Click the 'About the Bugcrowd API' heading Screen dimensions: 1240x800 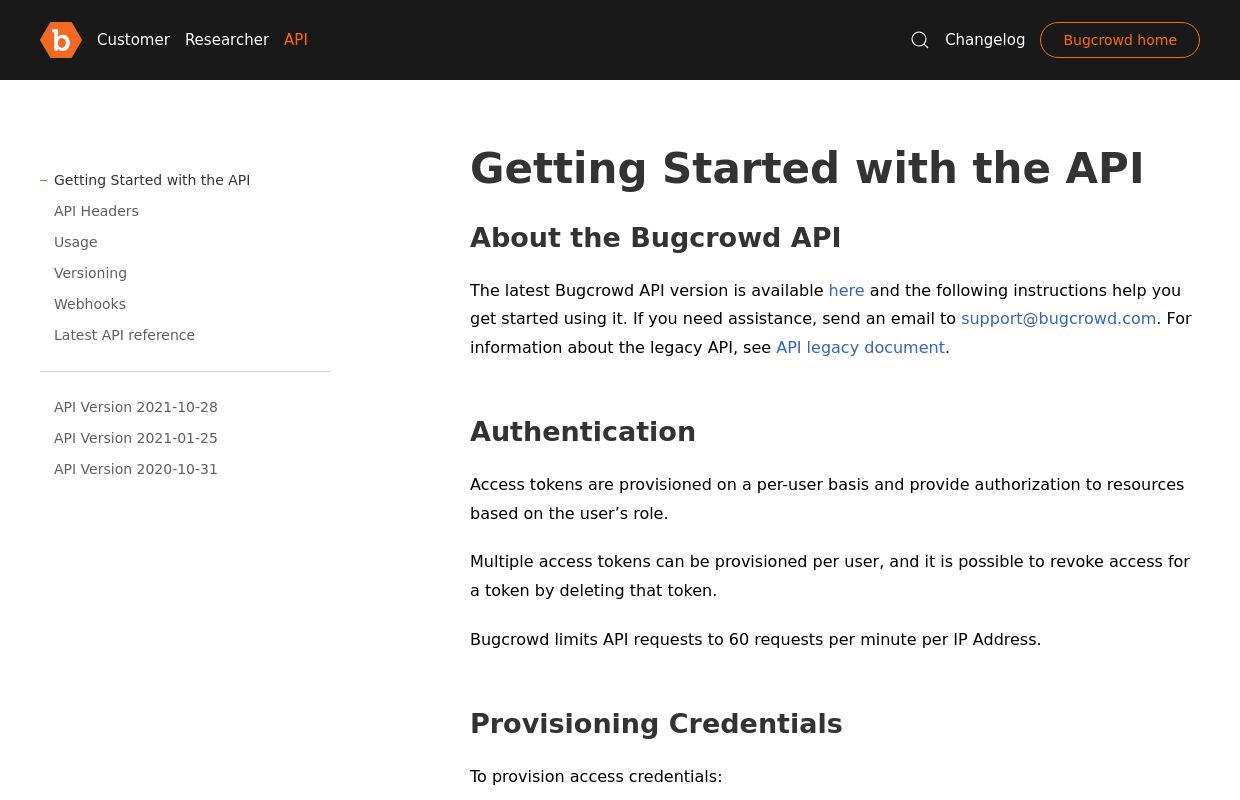(x=655, y=238)
